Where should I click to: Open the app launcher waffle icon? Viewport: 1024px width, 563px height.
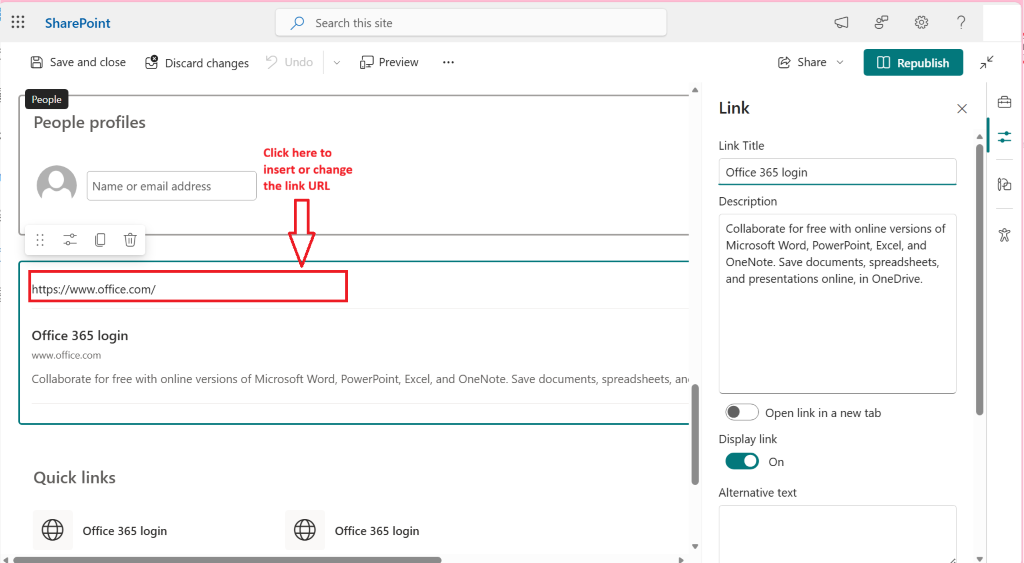click(18, 23)
